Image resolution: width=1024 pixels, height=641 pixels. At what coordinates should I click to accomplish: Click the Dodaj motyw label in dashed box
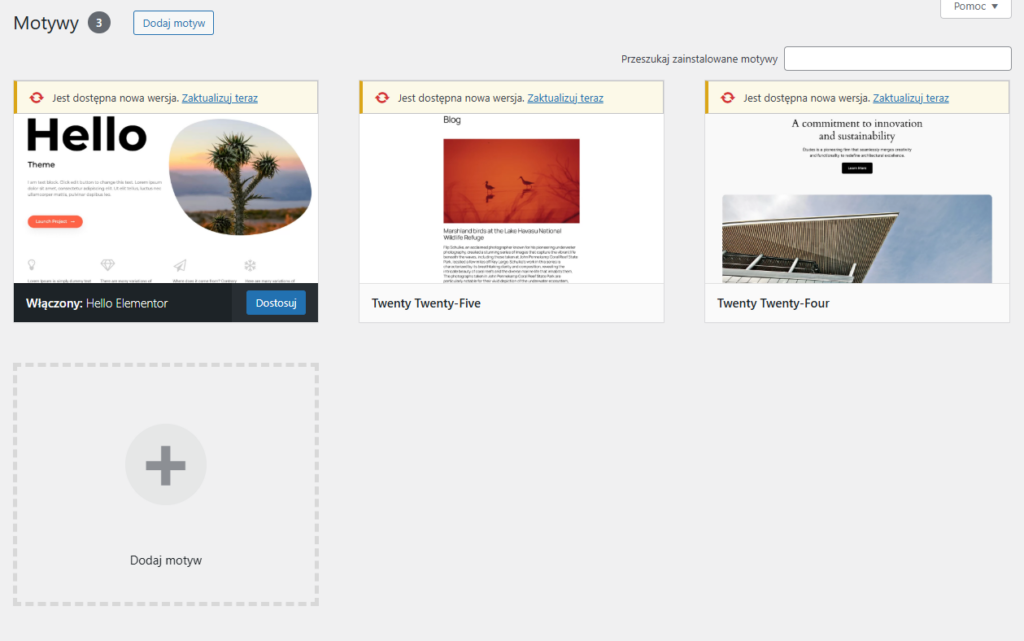(166, 560)
